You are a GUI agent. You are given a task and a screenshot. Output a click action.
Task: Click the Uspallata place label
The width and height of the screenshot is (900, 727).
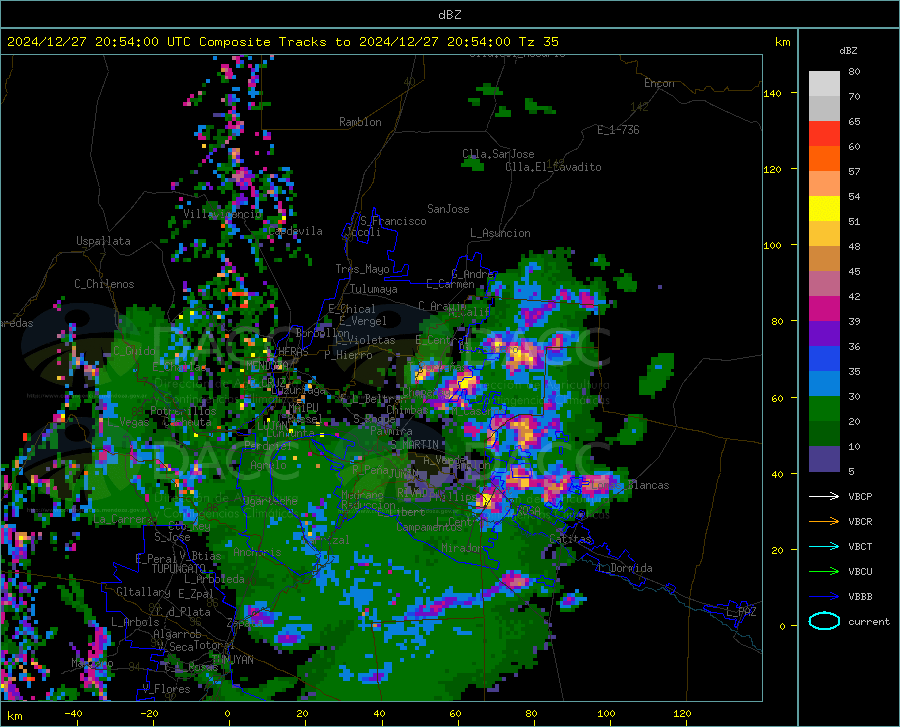(x=103, y=241)
